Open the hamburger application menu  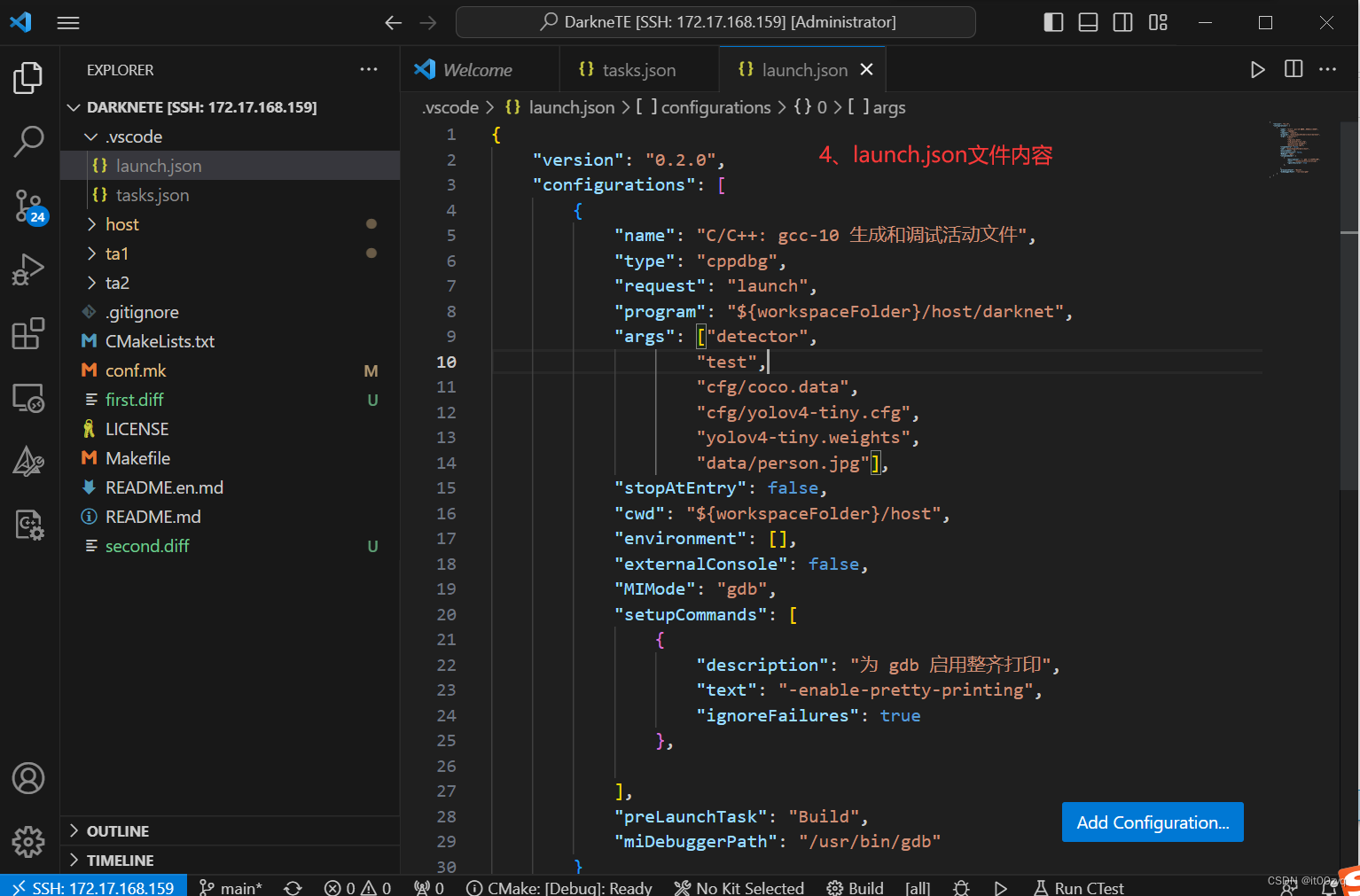68,23
